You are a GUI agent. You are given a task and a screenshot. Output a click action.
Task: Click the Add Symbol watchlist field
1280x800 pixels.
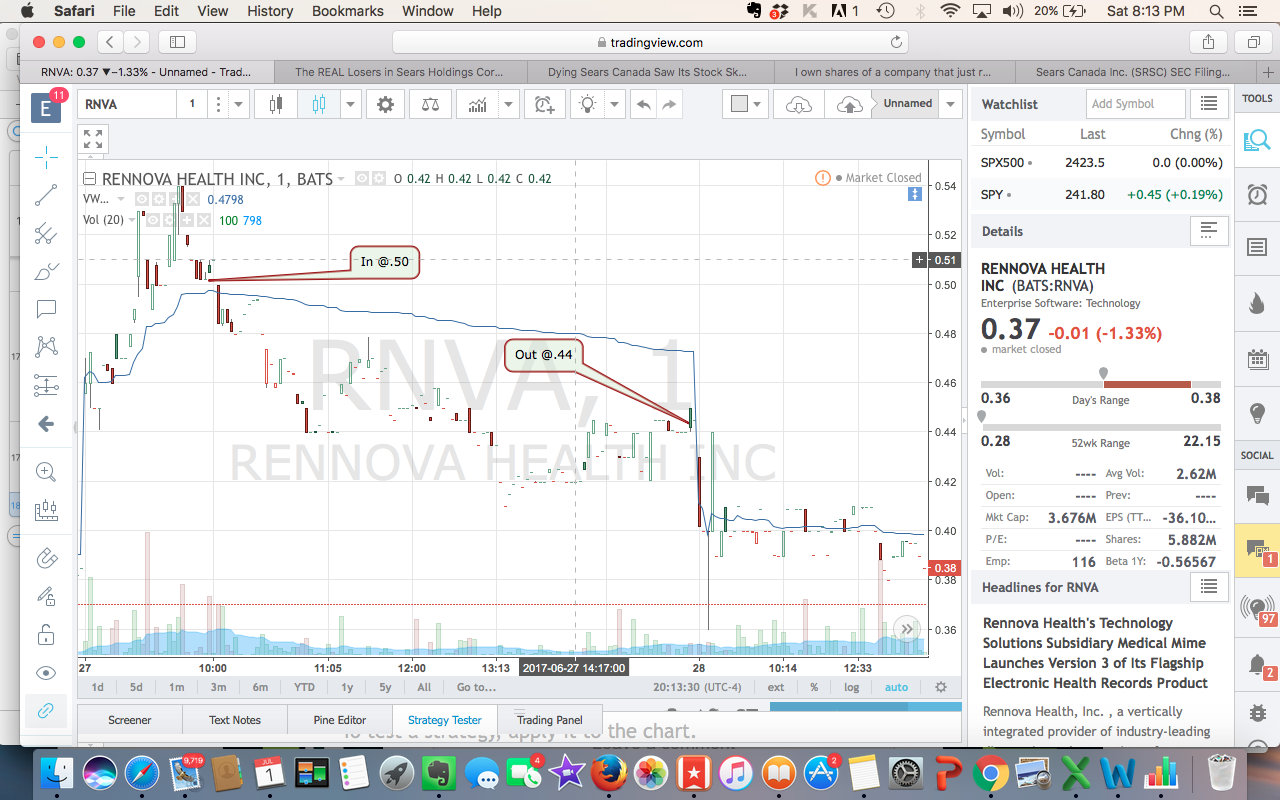pyautogui.click(x=1135, y=104)
